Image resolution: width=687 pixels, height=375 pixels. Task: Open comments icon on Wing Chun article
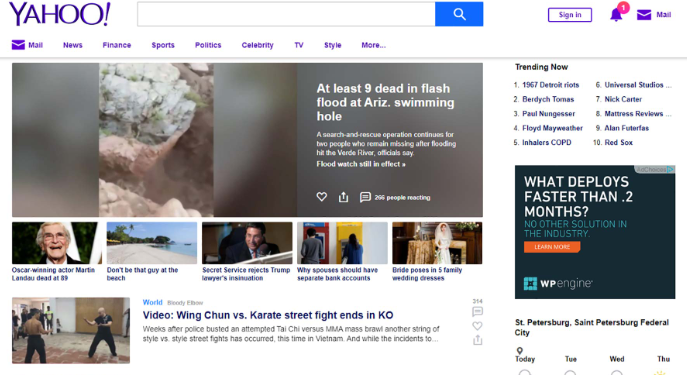tap(478, 311)
